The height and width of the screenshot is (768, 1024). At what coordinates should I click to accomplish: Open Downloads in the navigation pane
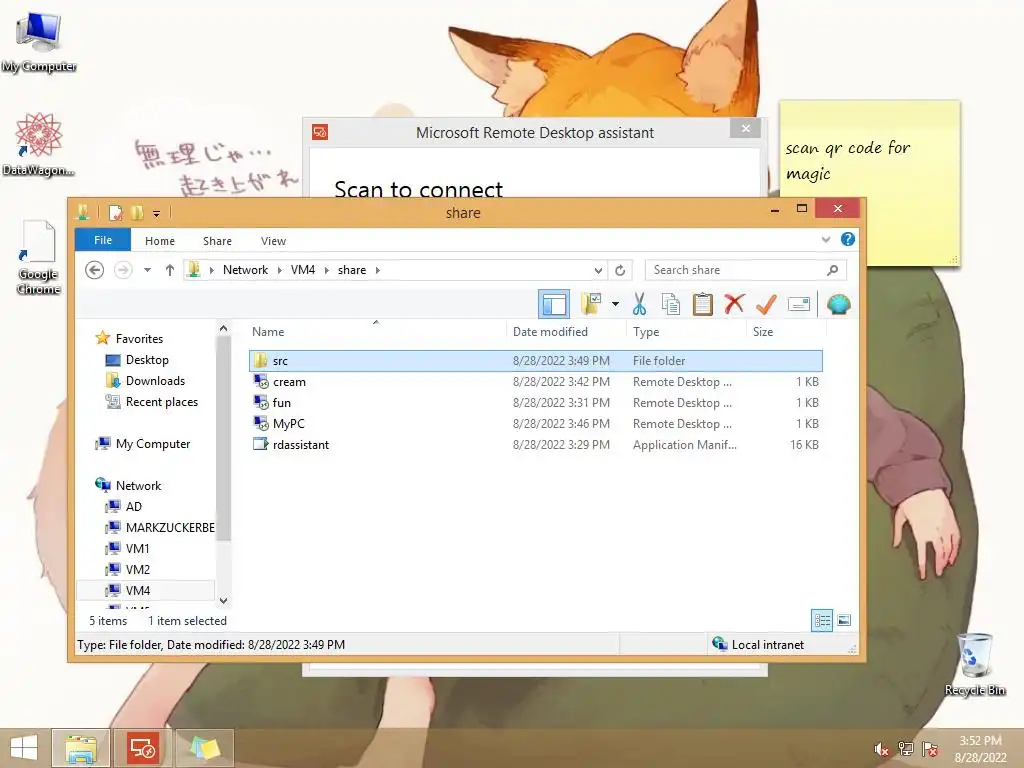point(145,381)
